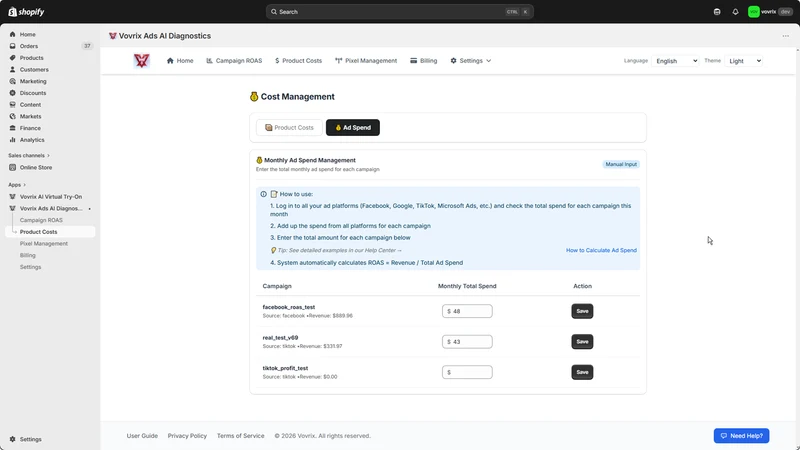Image resolution: width=800 pixels, height=450 pixels.
Task: Open Customers icon in sidebar
Action: coord(12,69)
